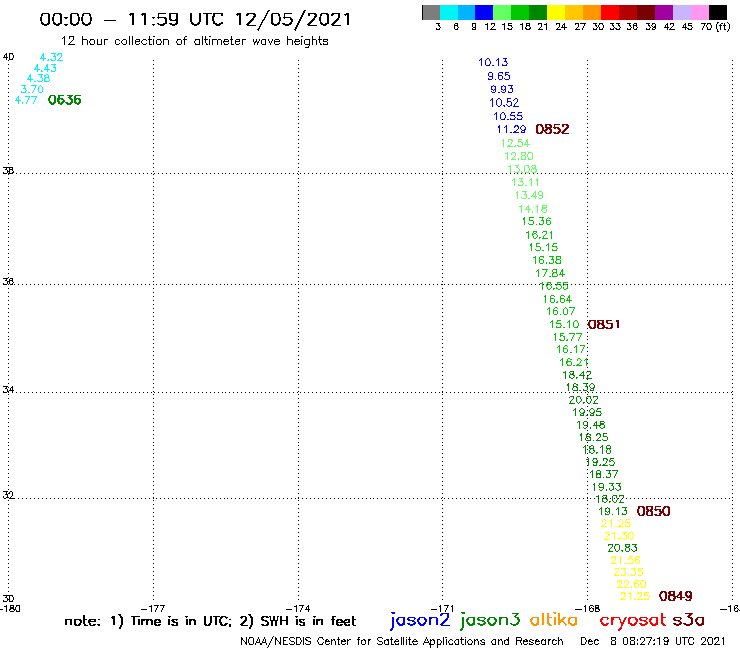
Task: Click the wave height value '16.07'
Action: click(x=561, y=312)
